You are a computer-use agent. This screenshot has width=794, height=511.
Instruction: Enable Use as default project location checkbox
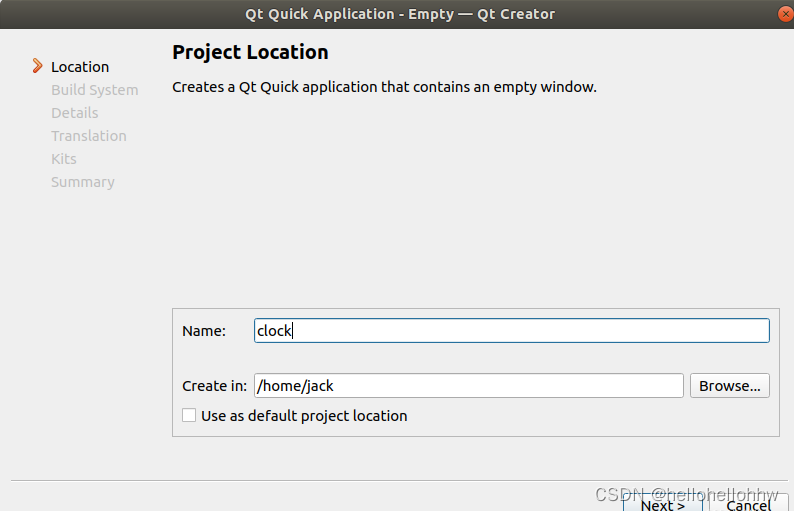click(189, 416)
